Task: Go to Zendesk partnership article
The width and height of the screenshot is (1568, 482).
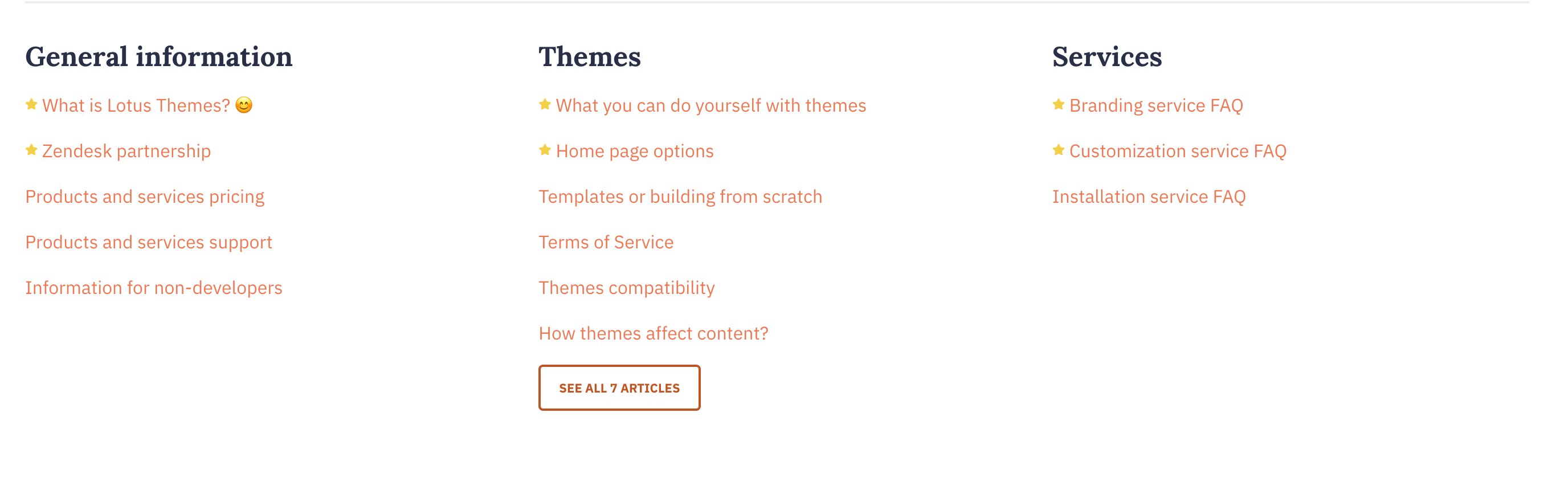Action: 126,152
